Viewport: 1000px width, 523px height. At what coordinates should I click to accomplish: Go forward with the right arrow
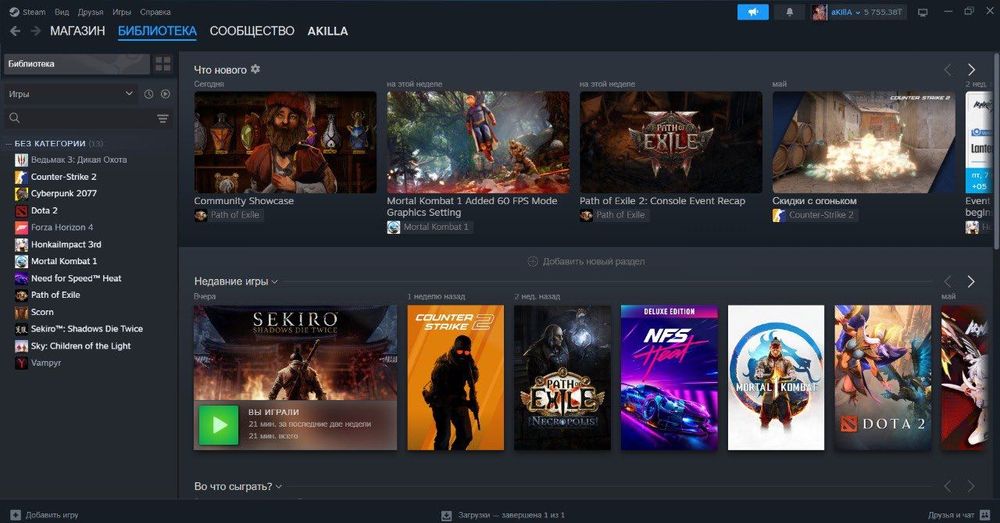point(36,31)
